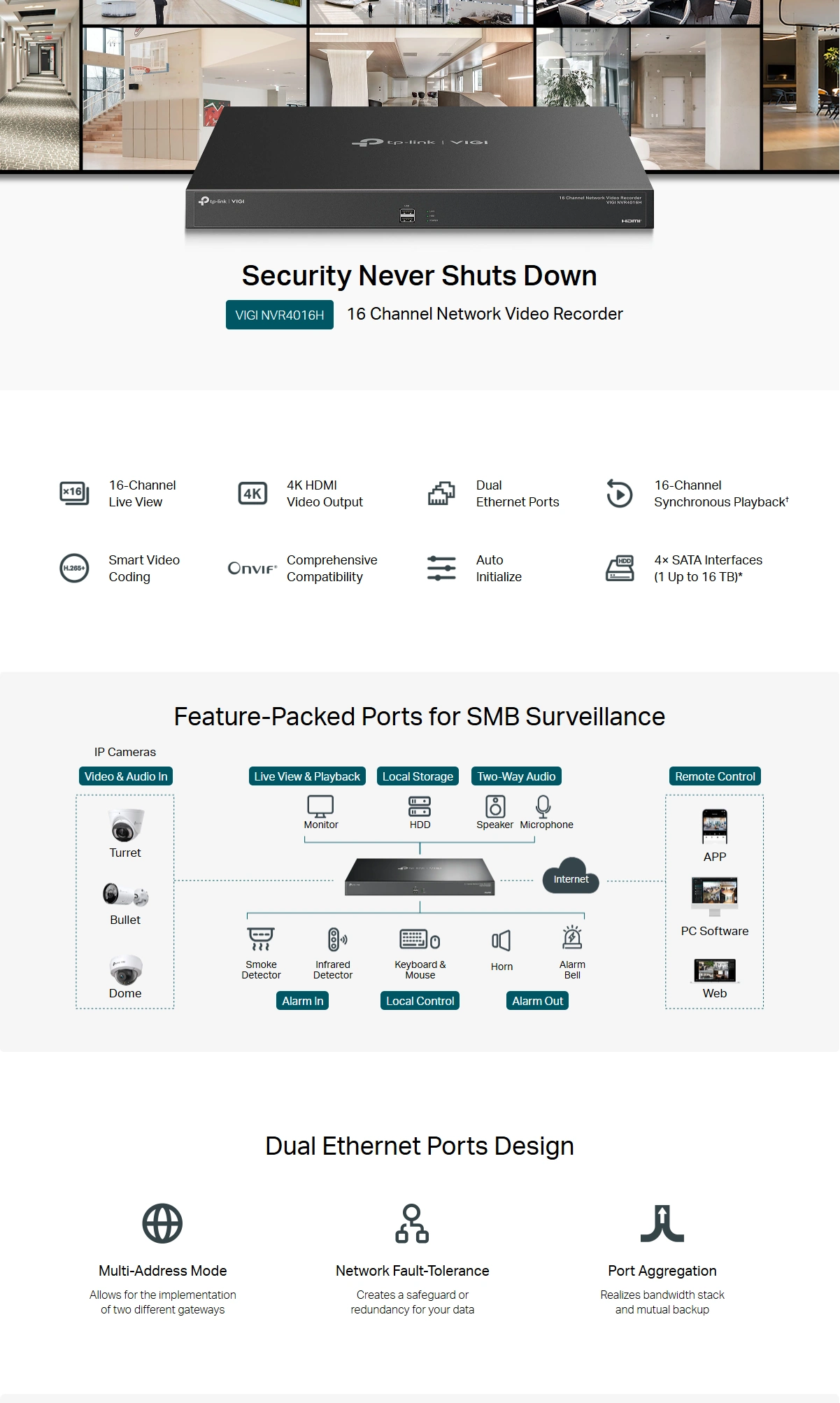Click the H.265+ Smart Video Coding icon

coord(74,568)
